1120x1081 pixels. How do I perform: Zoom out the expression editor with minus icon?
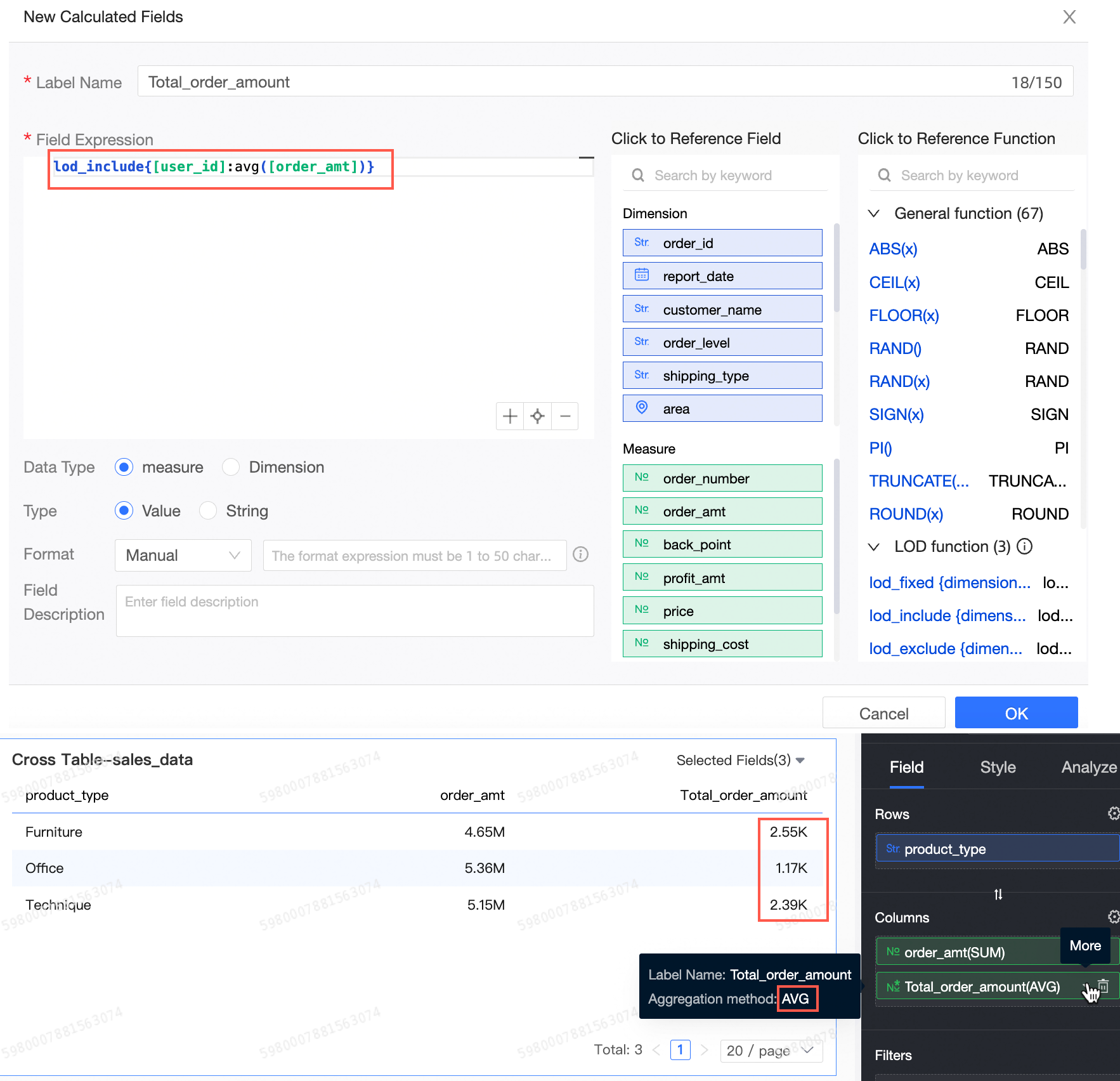pos(565,416)
